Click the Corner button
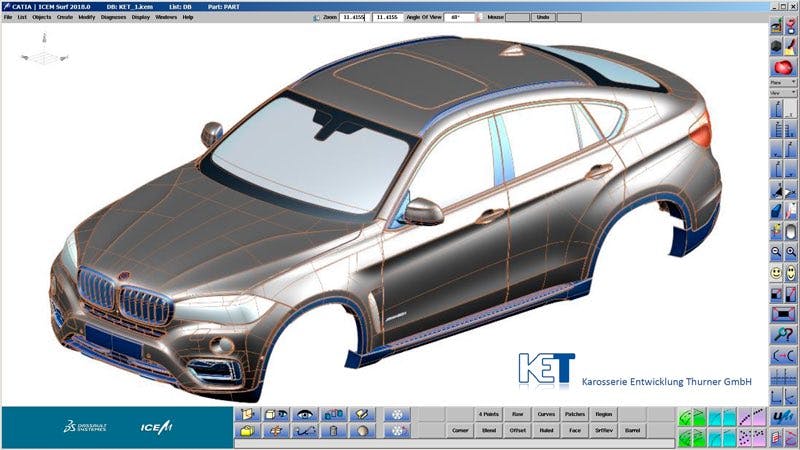The height and width of the screenshot is (450, 800). coord(460,430)
